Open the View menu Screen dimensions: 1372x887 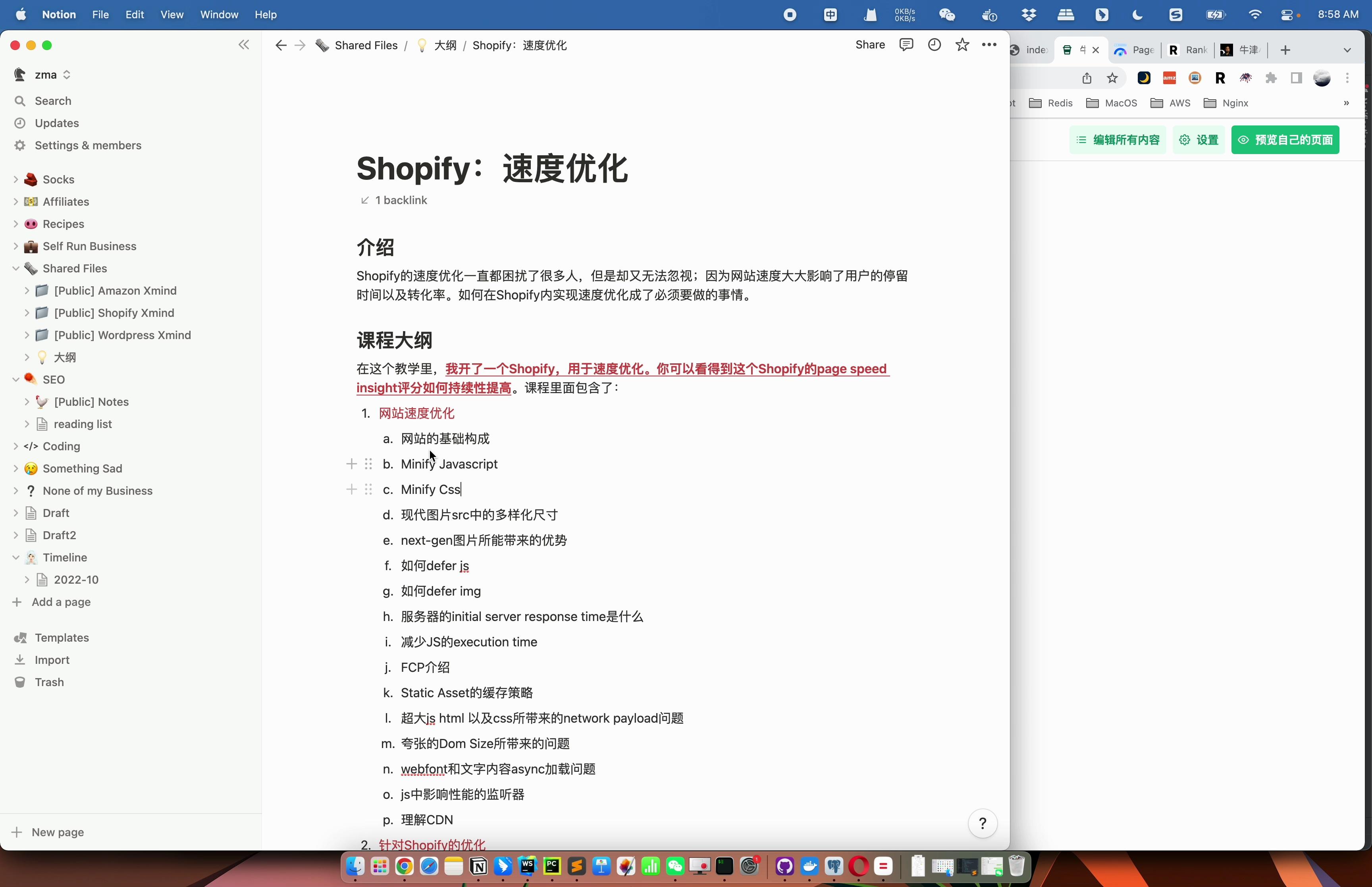[171, 14]
